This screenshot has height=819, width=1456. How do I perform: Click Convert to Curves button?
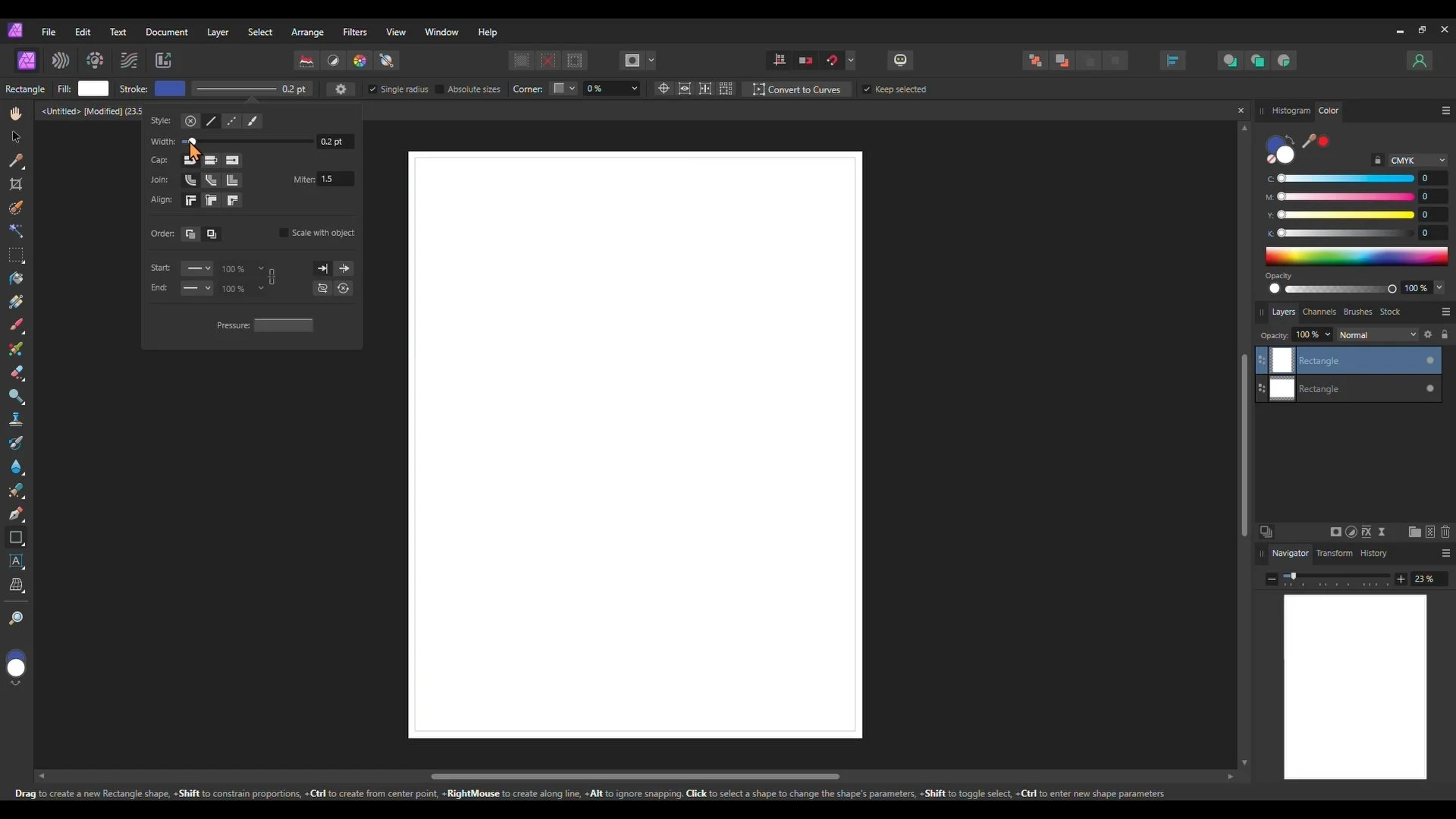pos(796,89)
